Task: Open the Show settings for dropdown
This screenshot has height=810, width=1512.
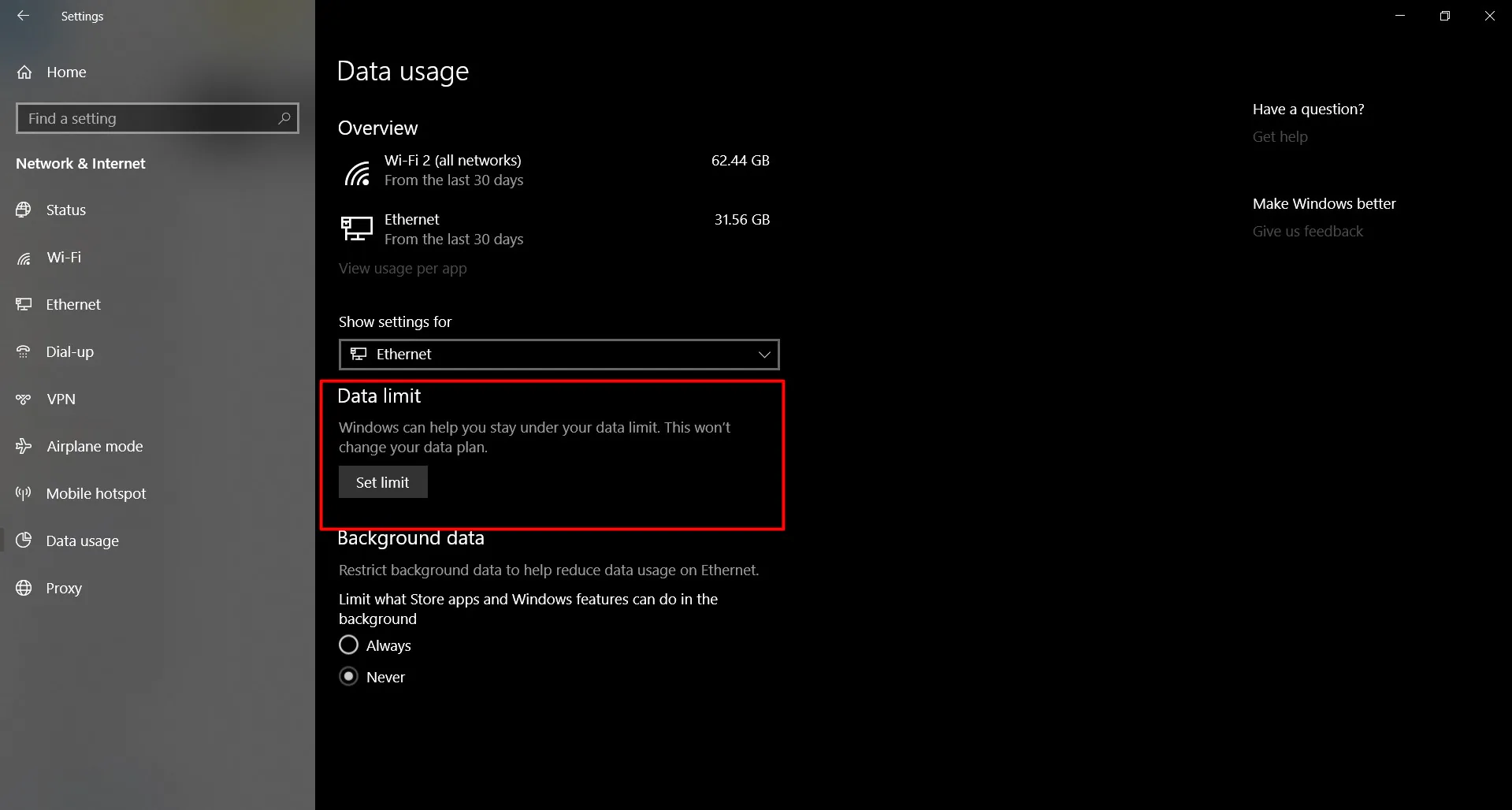Action: [559, 355]
